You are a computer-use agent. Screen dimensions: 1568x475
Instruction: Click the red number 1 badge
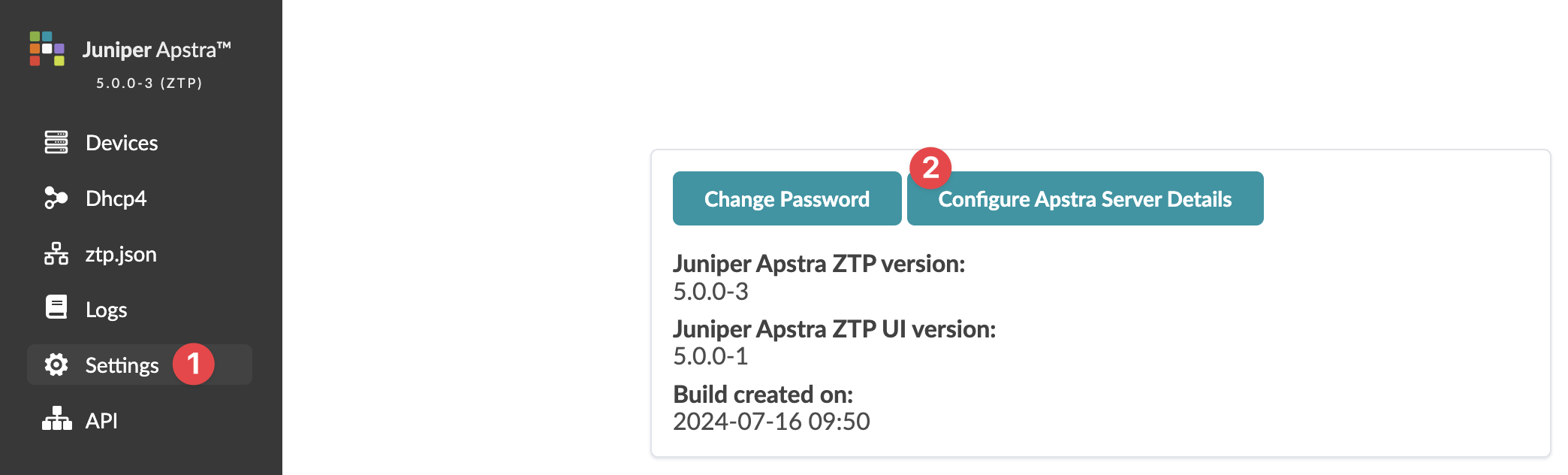click(x=194, y=364)
